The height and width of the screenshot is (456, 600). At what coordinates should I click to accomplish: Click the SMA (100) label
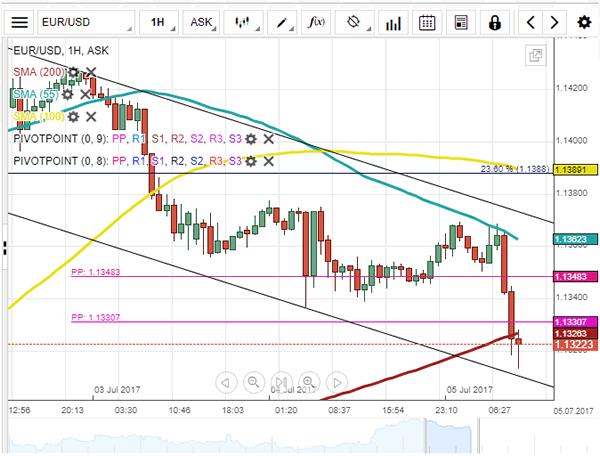(39, 116)
